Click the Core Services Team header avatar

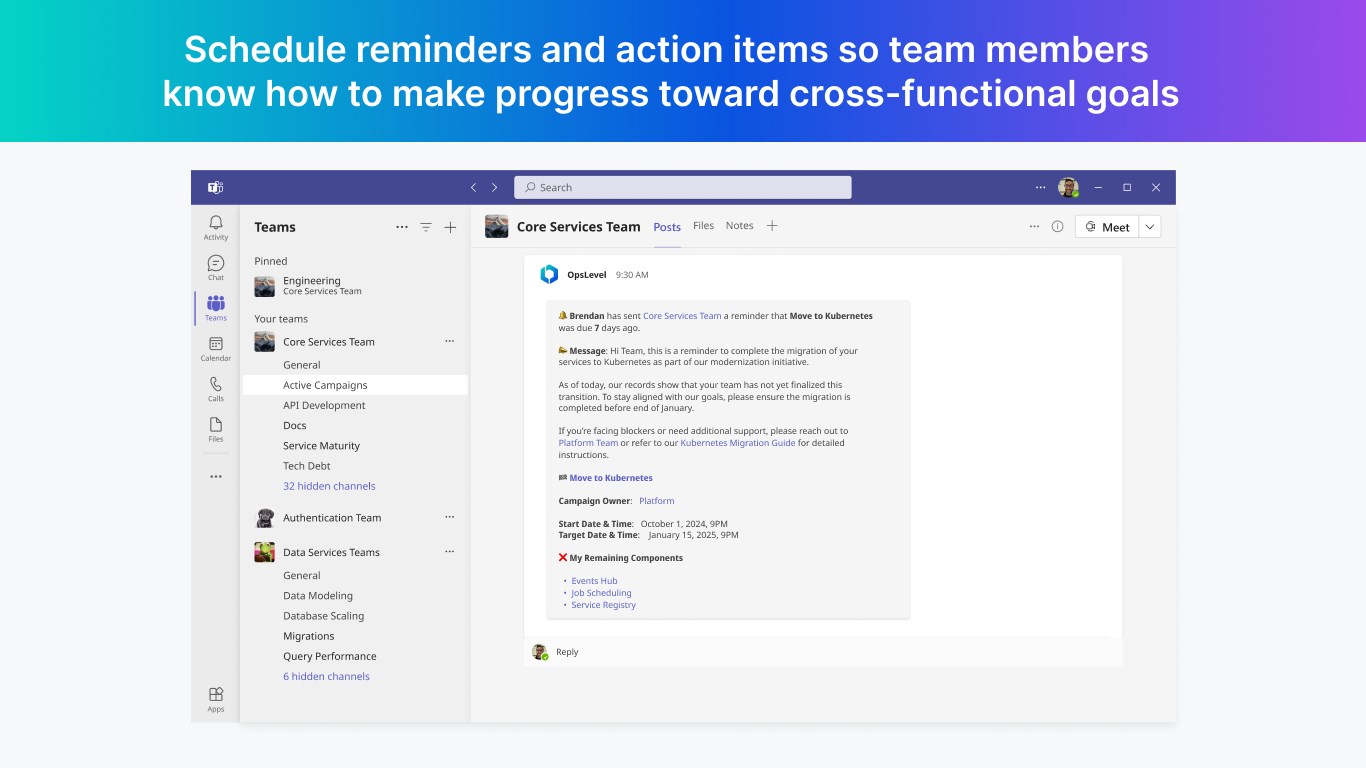click(496, 226)
